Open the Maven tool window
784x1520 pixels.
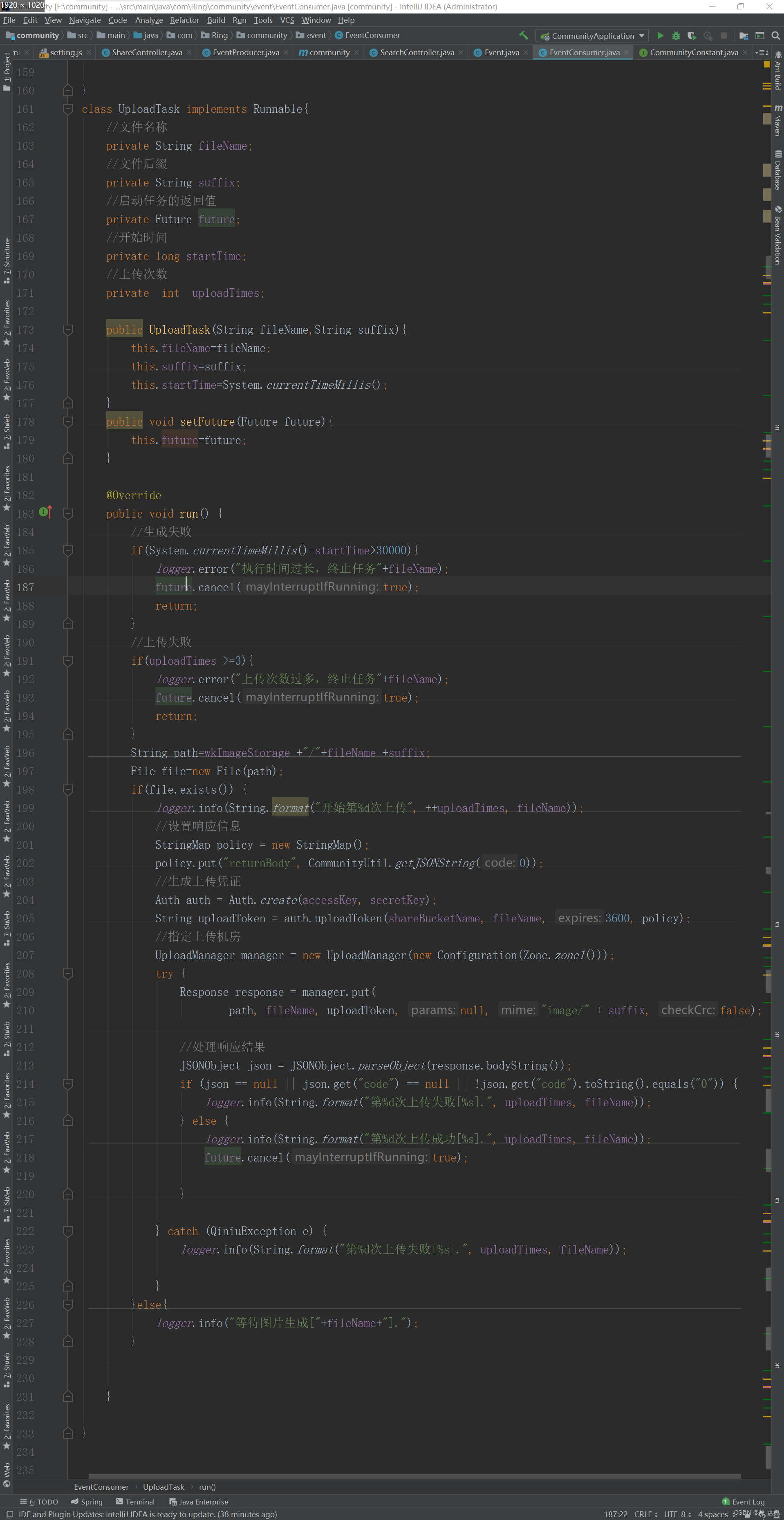click(777, 120)
